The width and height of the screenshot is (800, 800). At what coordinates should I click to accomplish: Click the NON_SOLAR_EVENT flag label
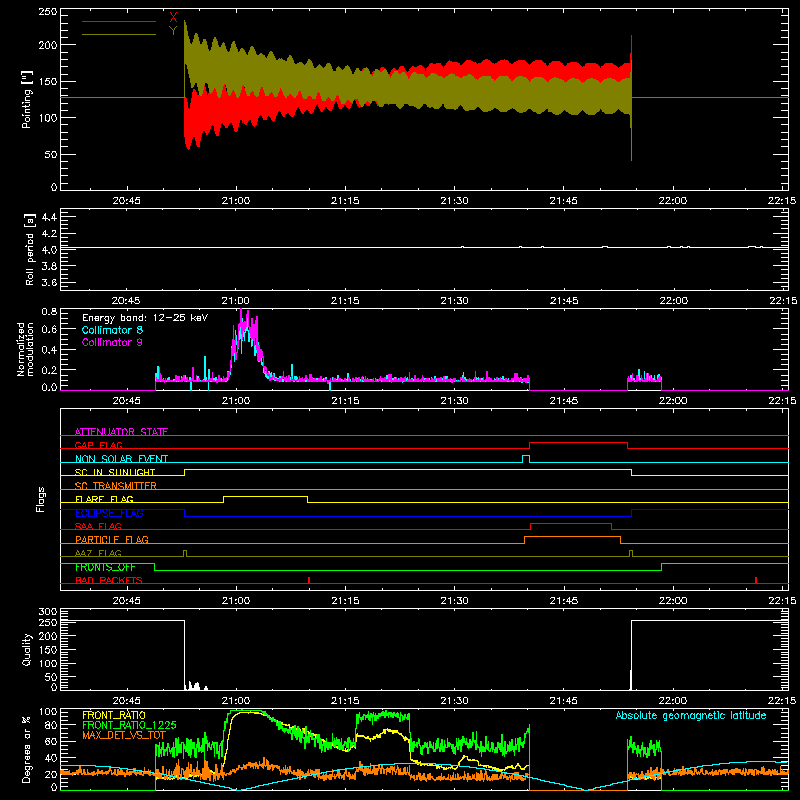pos(121,459)
